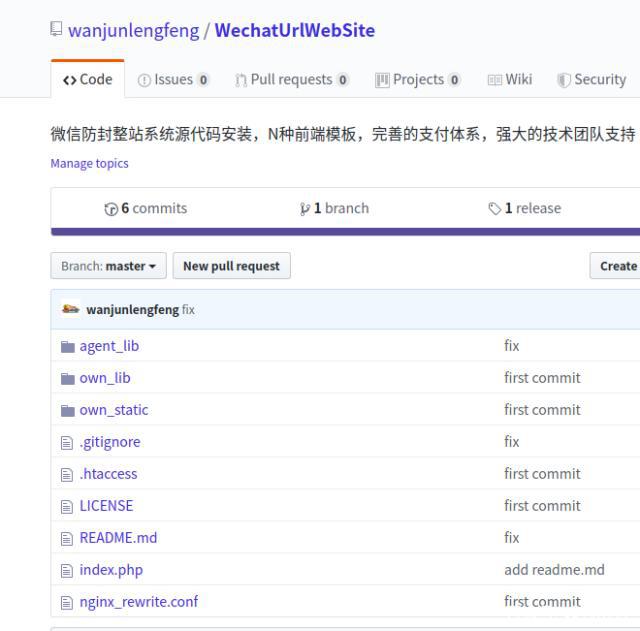Click the New pull request button
Screen dimensions: 640x631
(x=231, y=266)
